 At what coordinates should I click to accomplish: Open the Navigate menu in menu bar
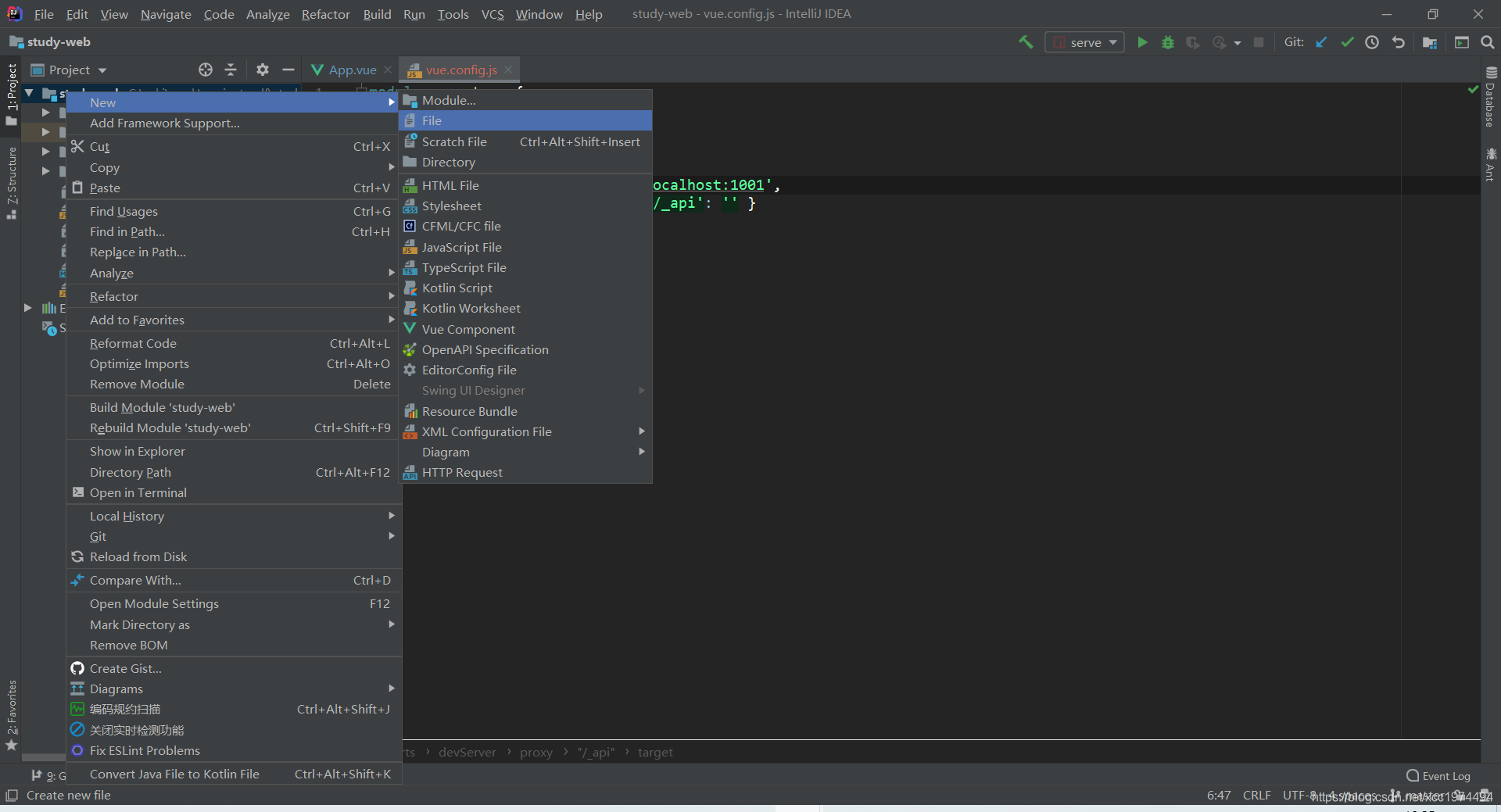click(x=166, y=14)
